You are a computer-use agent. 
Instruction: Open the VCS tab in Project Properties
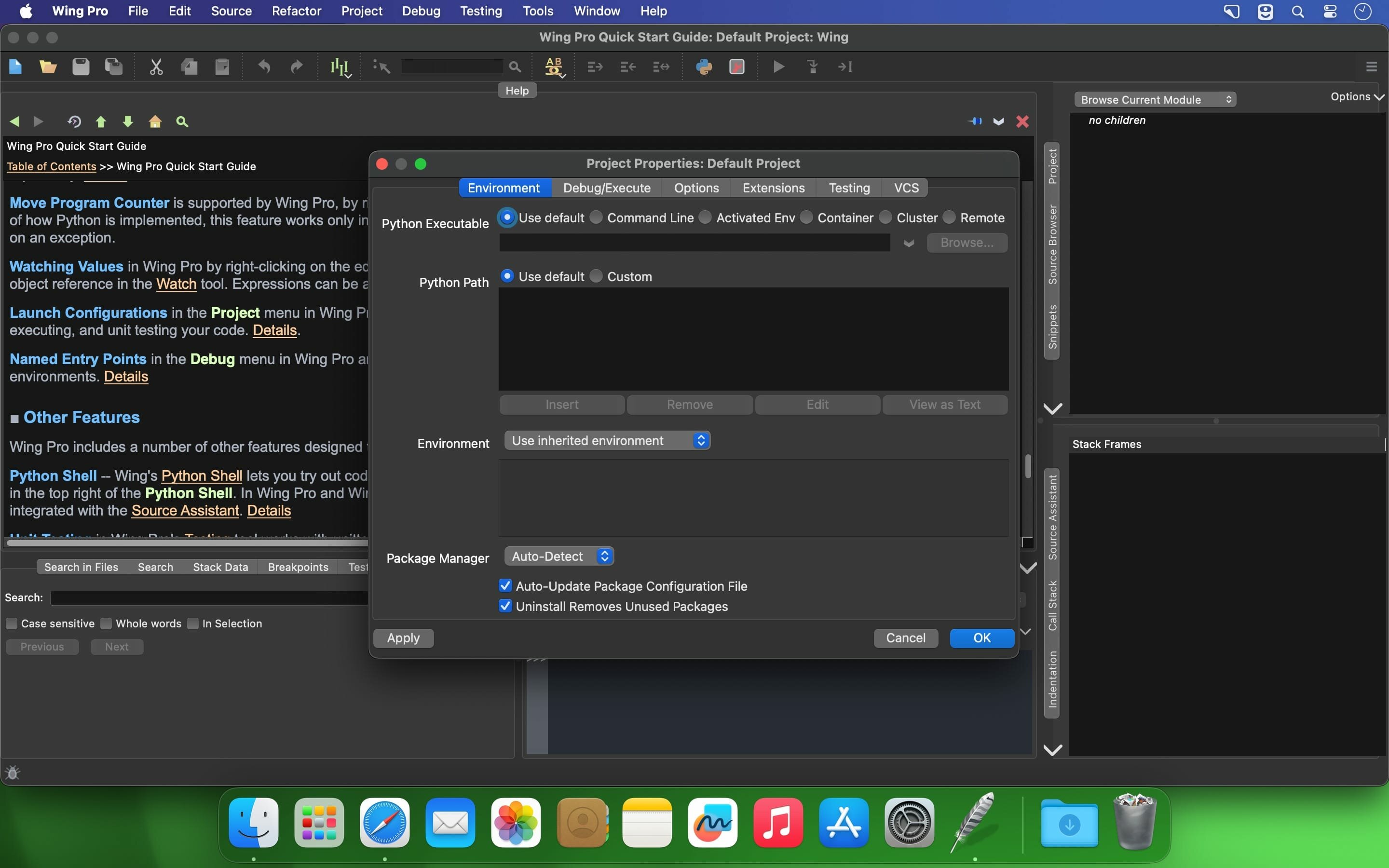pyautogui.click(x=906, y=188)
